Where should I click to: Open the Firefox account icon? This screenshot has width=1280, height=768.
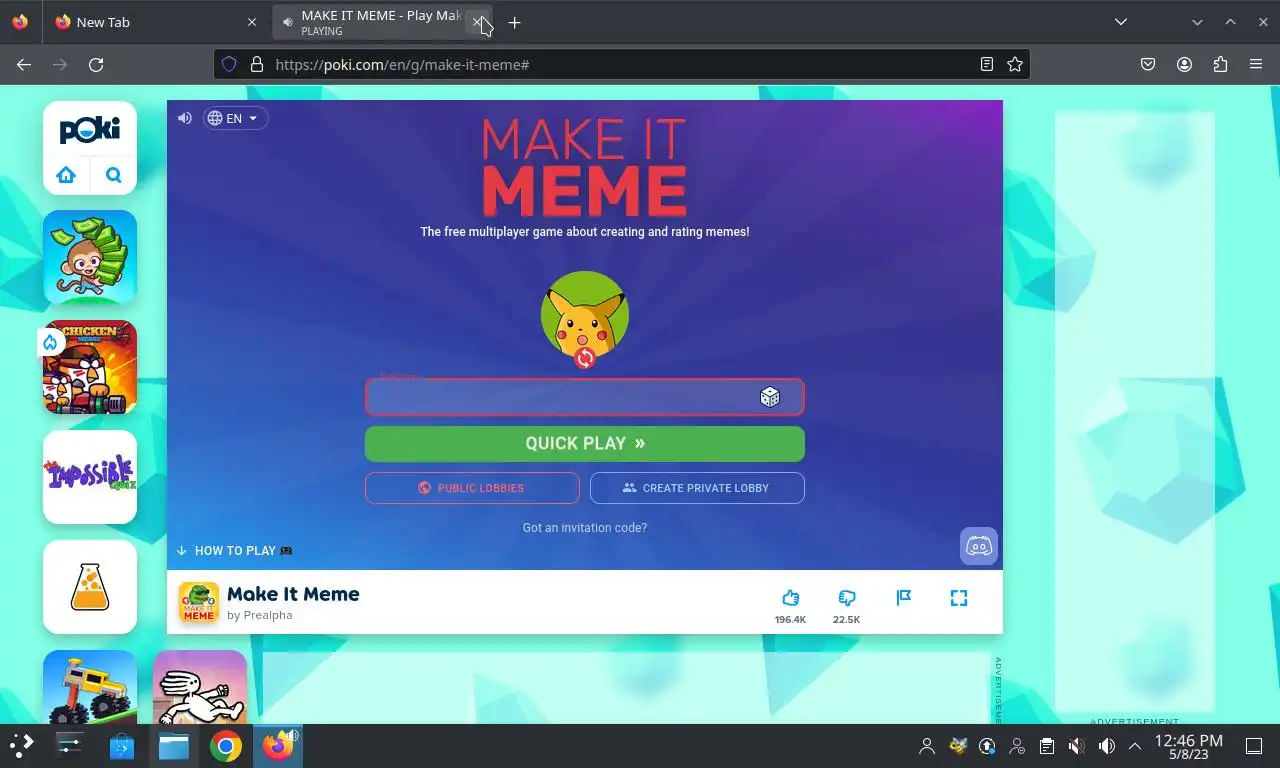pyautogui.click(x=1184, y=64)
